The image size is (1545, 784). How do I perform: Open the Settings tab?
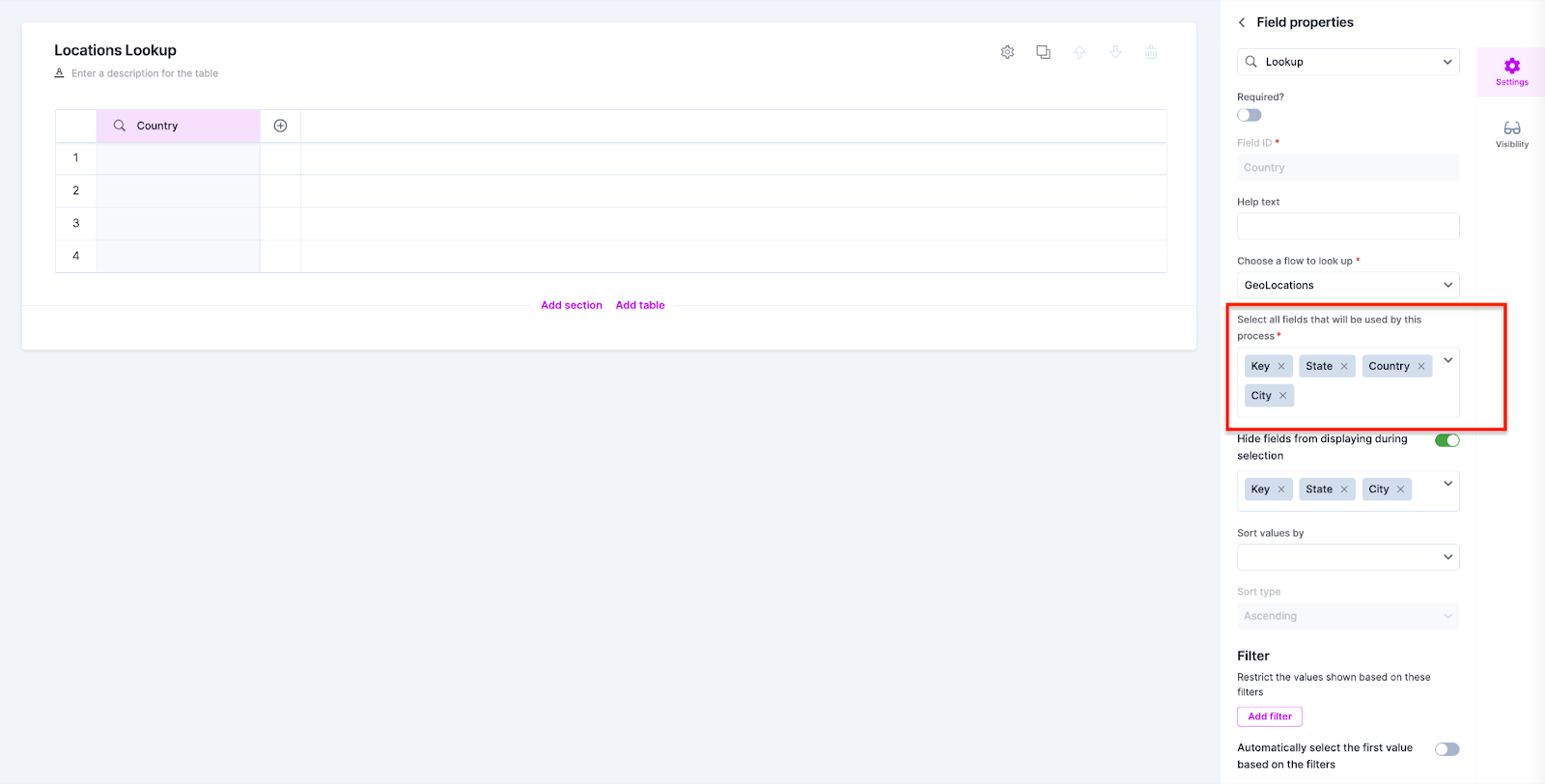(1511, 71)
